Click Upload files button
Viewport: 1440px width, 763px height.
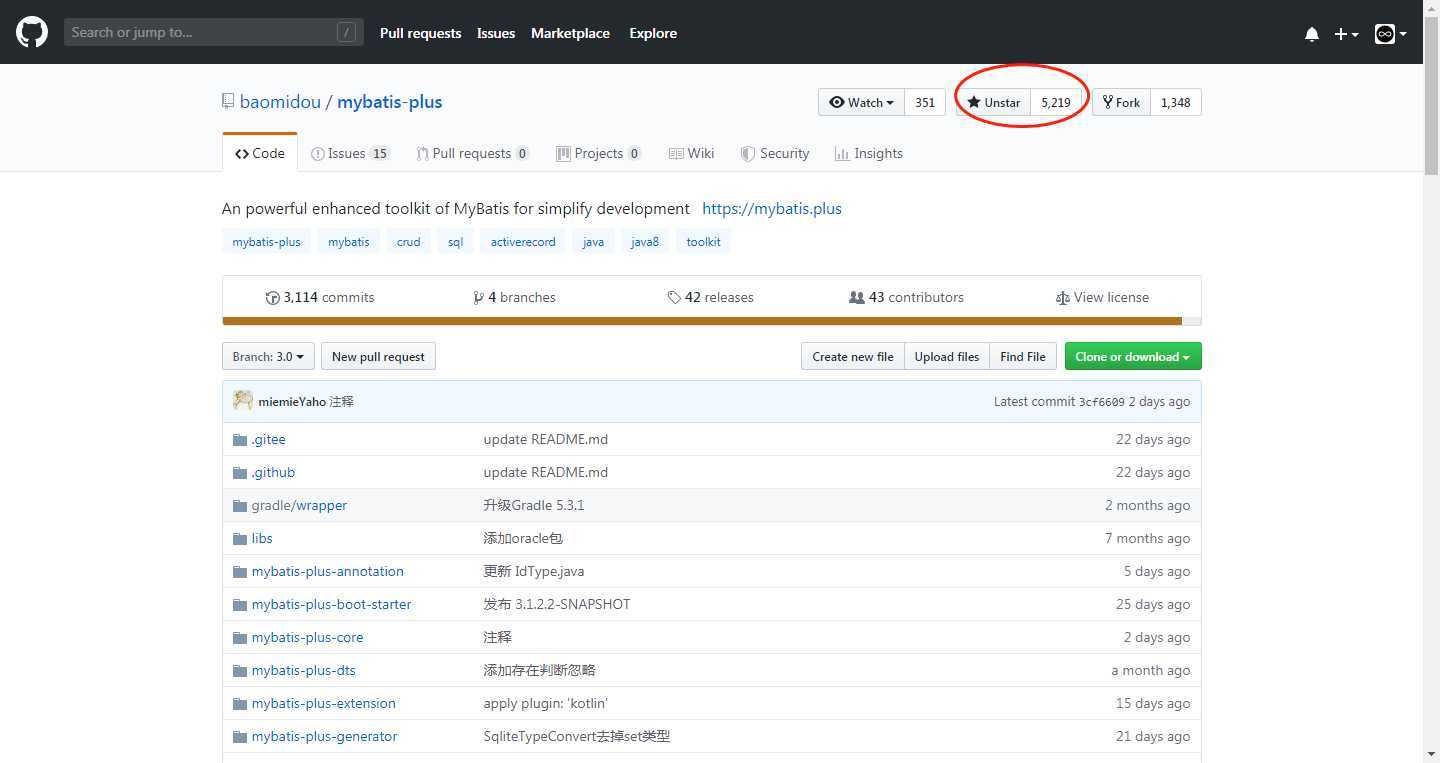947,357
